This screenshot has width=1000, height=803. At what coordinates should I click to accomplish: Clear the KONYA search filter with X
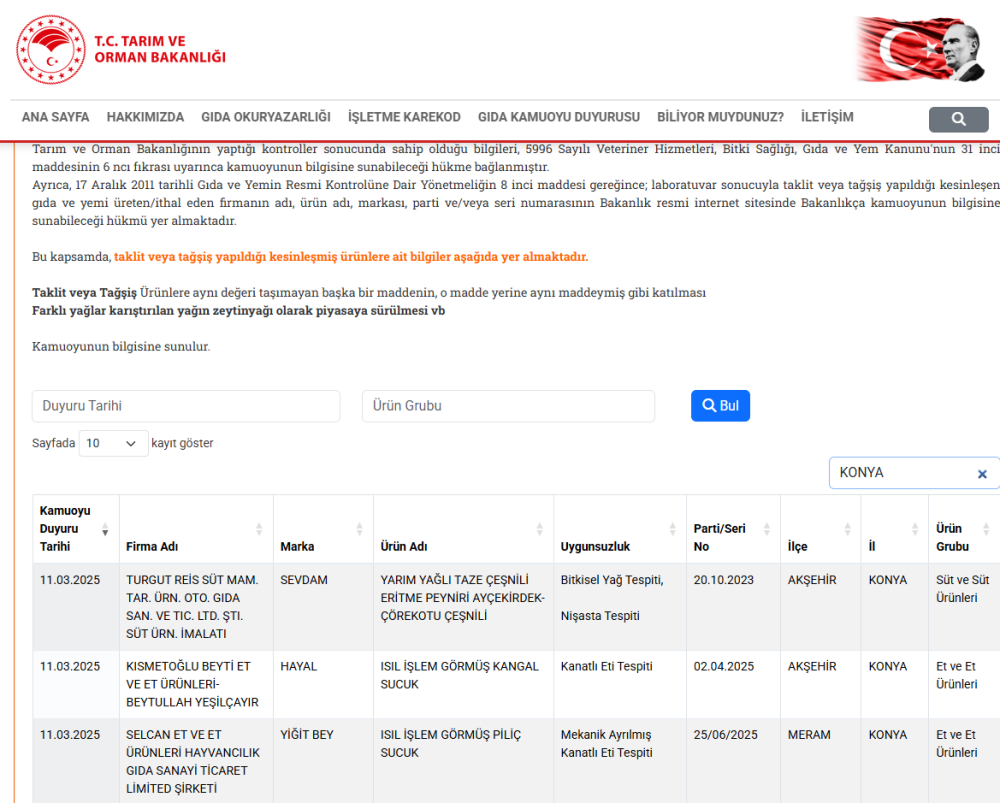982,474
